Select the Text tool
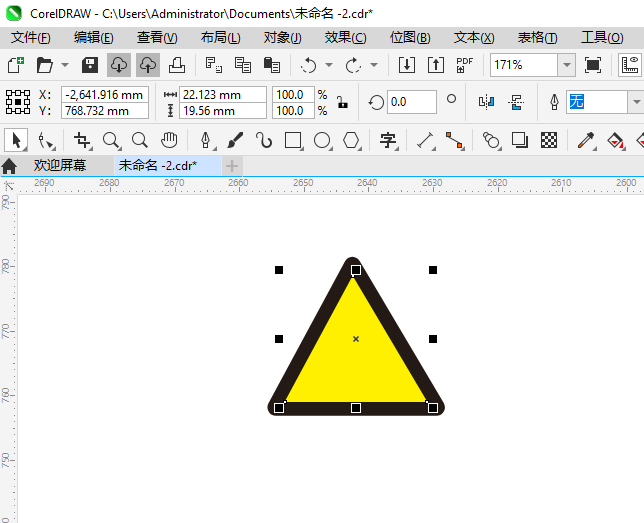644x523 pixels. (388, 141)
